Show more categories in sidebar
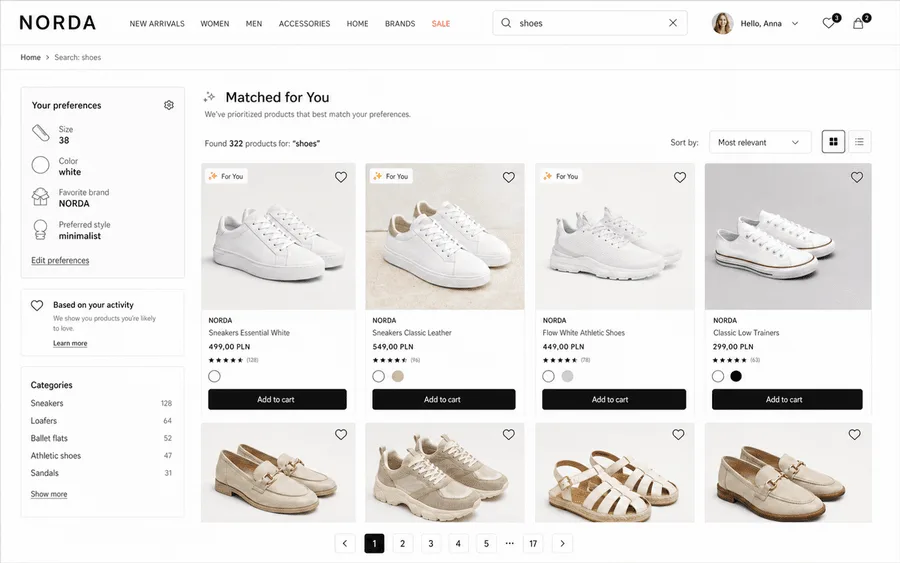The width and height of the screenshot is (900, 563). tap(49, 494)
